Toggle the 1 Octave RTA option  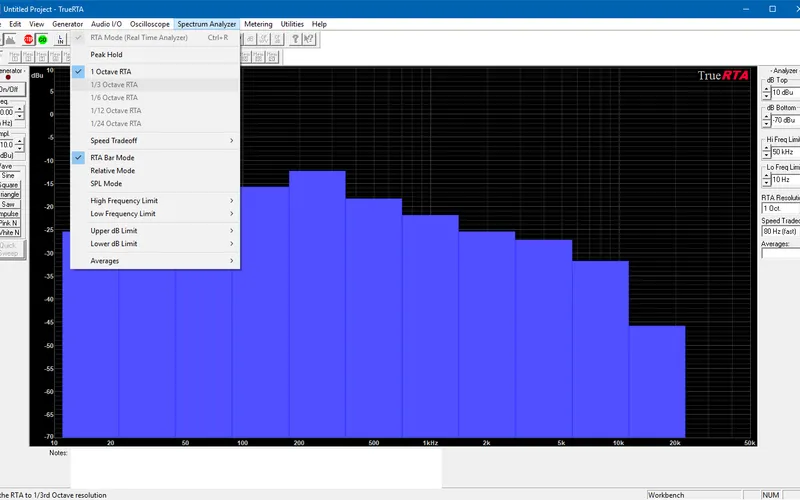[110, 72]
